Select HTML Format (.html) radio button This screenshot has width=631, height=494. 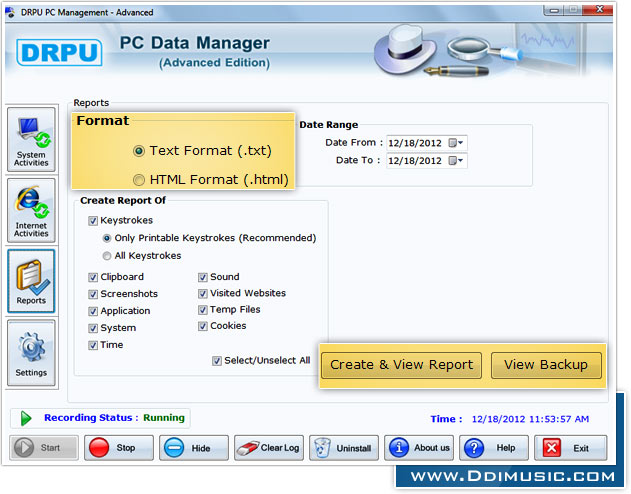[139, 180]
